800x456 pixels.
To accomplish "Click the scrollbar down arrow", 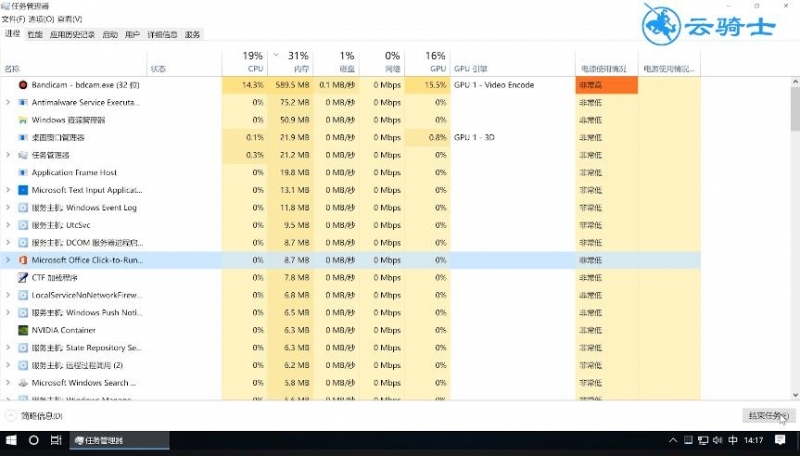I will (x=795, y=395).
